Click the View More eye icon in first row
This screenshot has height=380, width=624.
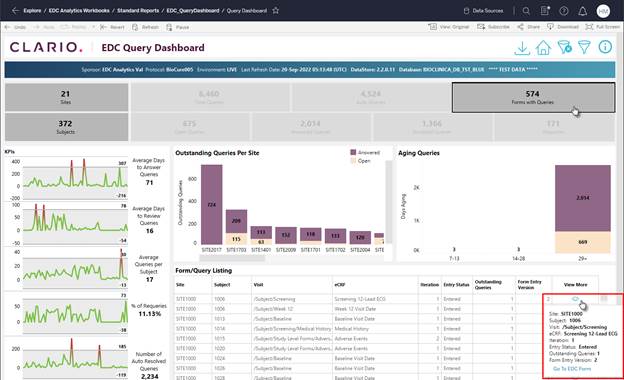tap(575, 299)
